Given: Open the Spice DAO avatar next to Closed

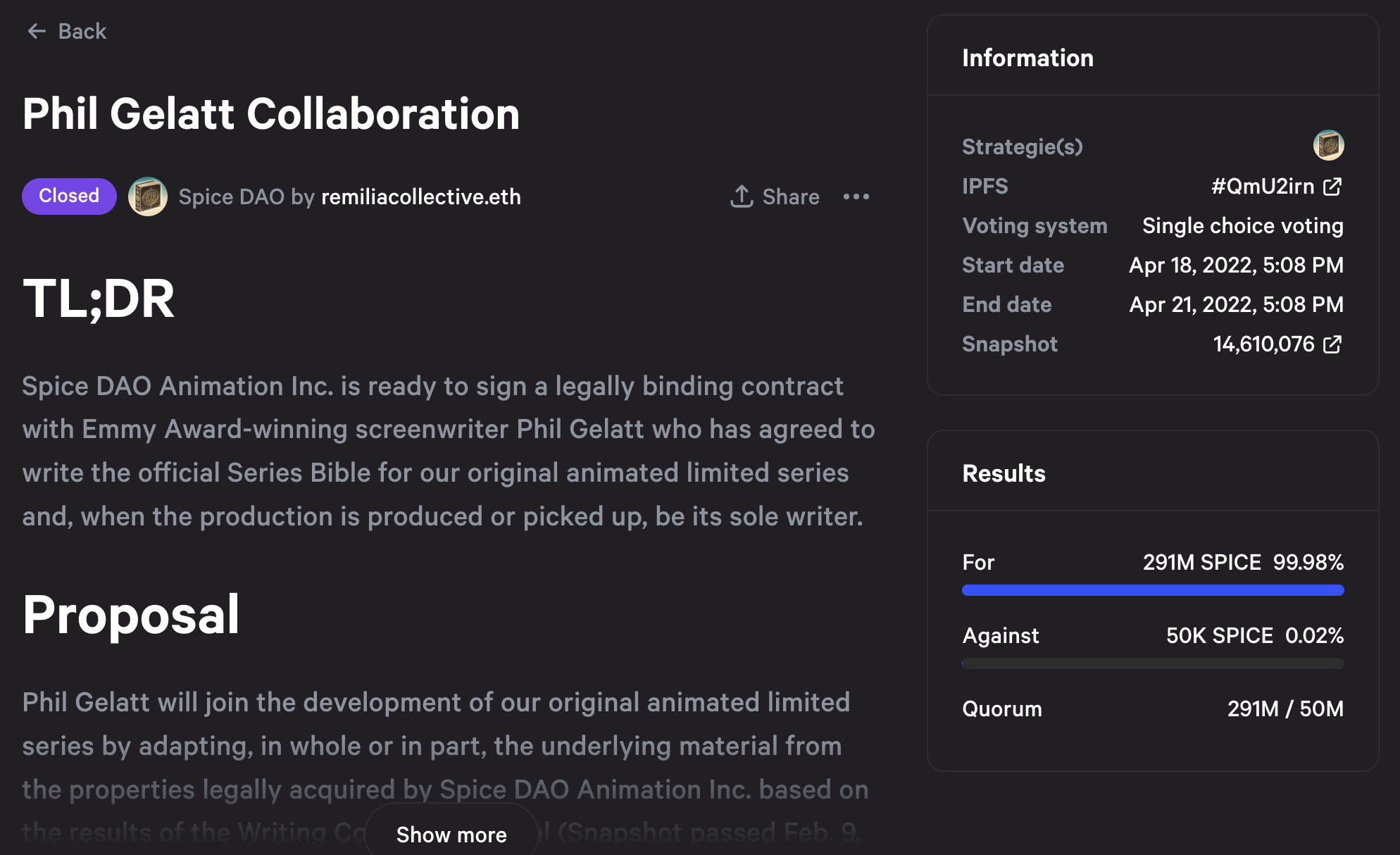Looking at the screenshot, I should click(148, 196).
